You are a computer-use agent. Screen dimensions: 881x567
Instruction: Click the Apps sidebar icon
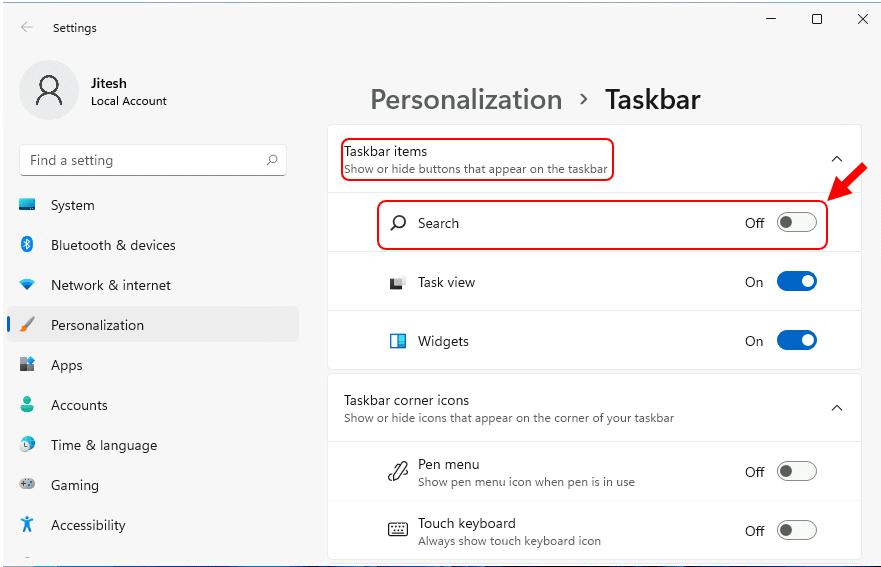tap(27, 364)
